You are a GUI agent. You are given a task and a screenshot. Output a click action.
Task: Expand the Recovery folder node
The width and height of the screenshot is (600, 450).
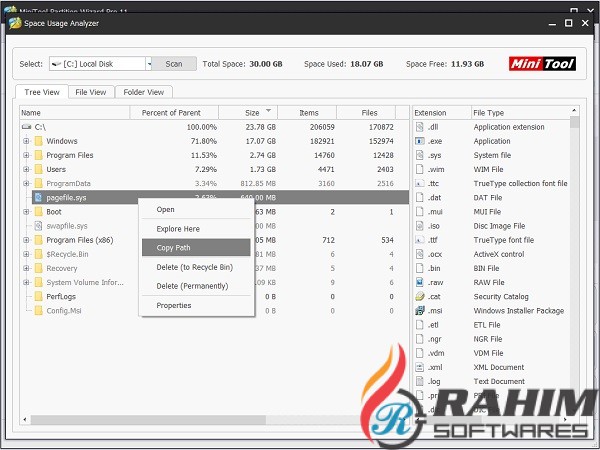point(26,269)
